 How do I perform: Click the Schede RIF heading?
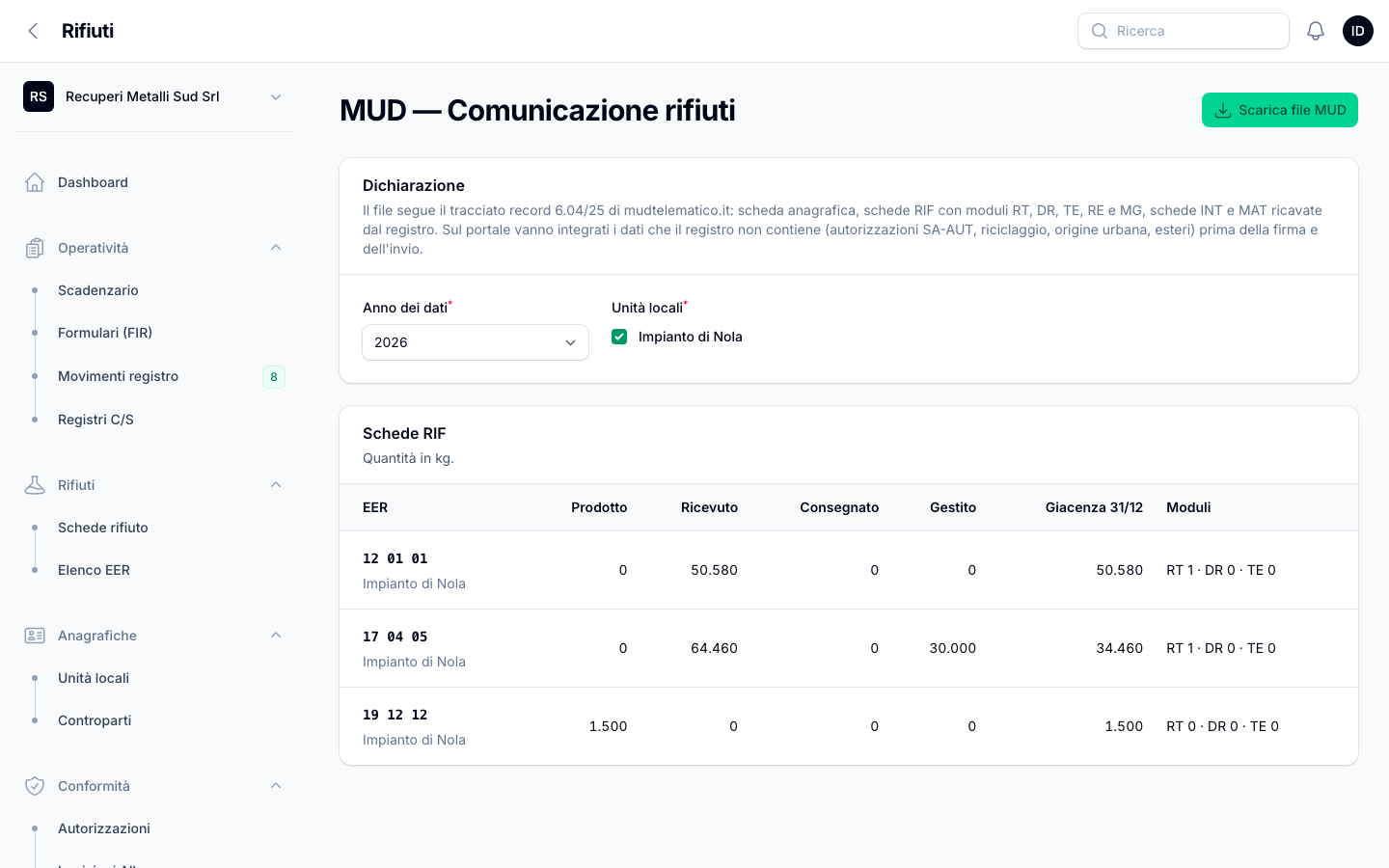[x=404, y=434]
